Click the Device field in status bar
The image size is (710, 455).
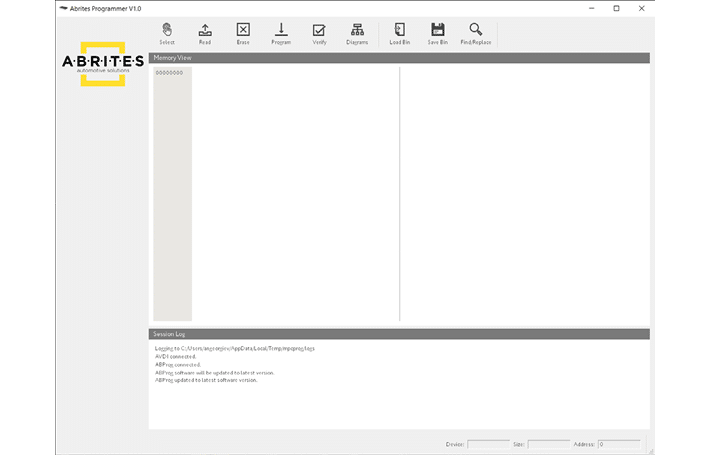click(488, 443)
